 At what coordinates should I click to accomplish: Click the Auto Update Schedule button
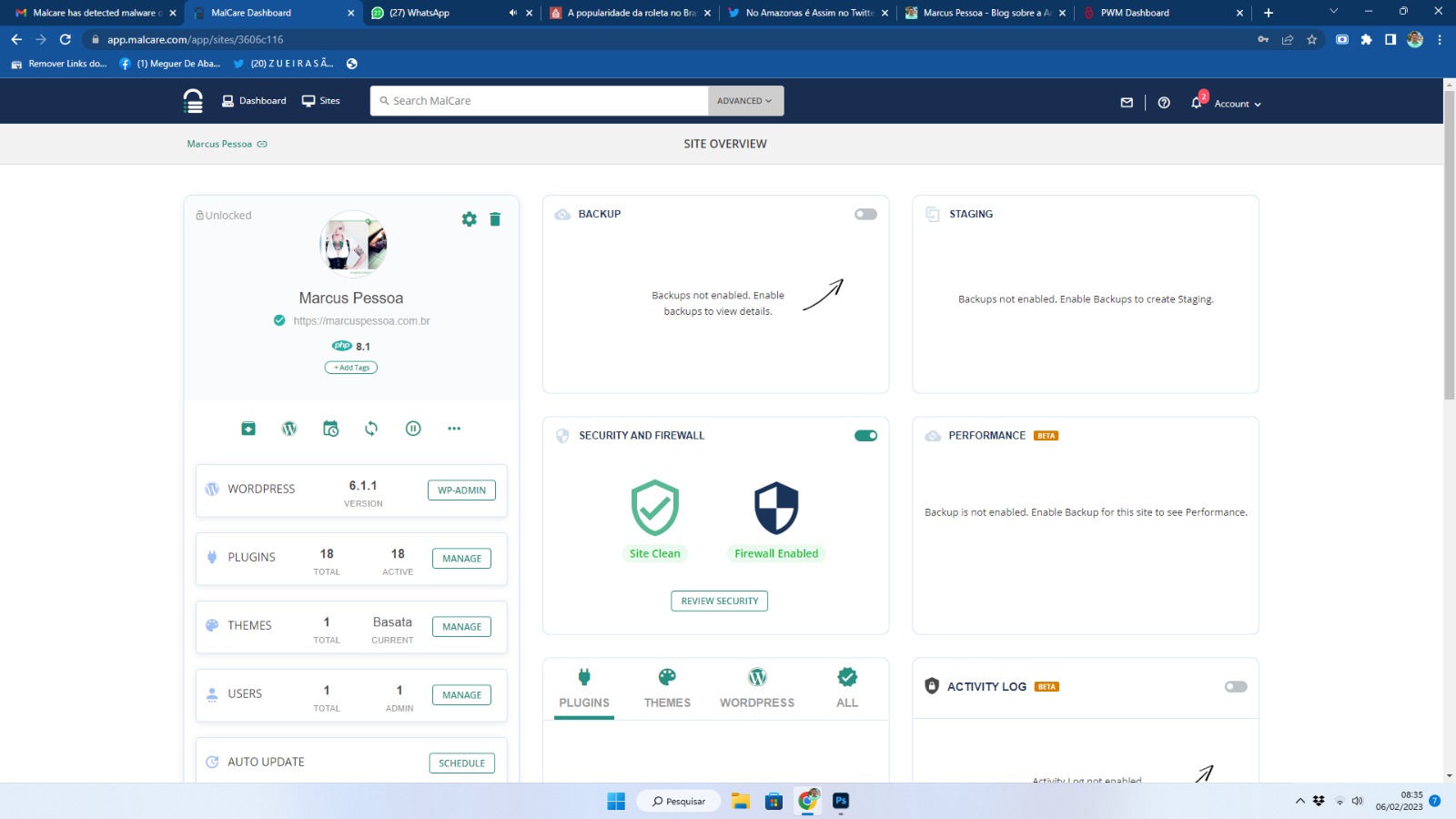(461, 763)
